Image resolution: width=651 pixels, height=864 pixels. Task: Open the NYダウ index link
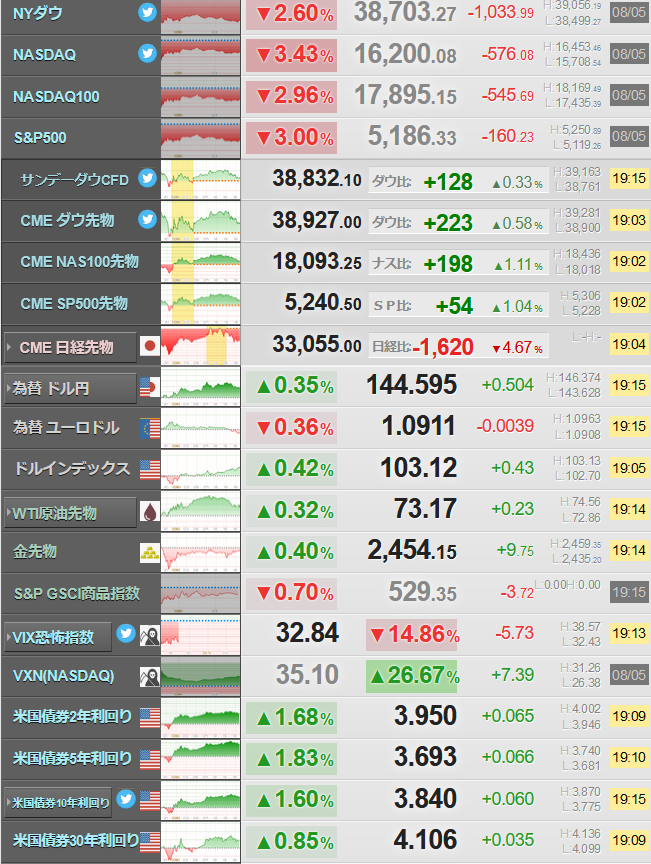[37, 13]
